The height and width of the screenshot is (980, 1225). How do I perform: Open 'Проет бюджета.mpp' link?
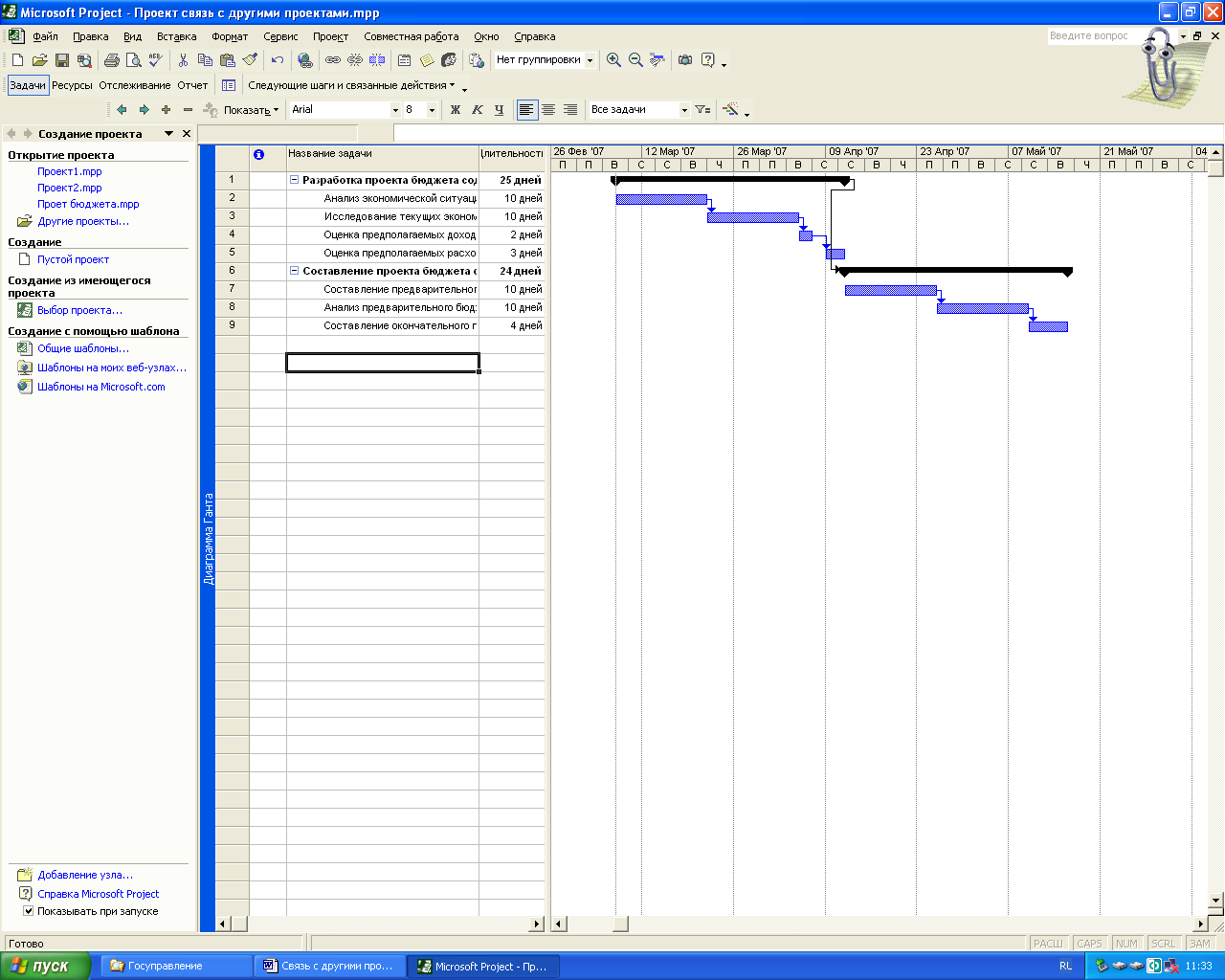pyautogui.click(x=88, y=204)
